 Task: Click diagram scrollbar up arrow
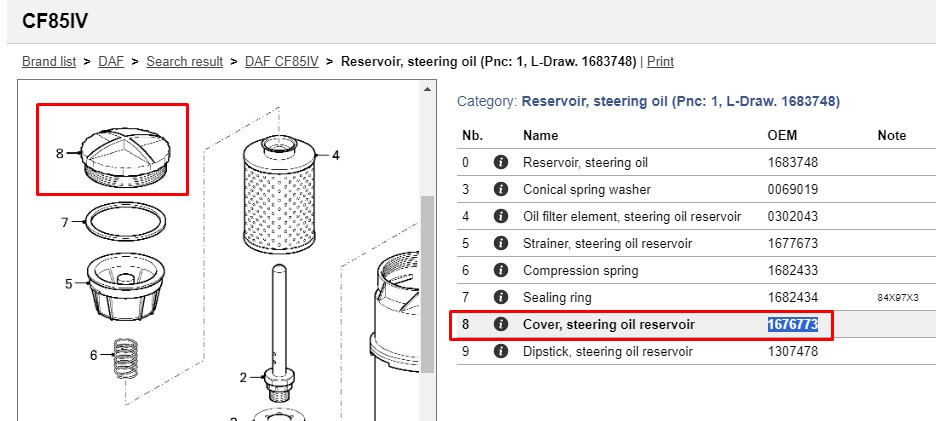(x=427, y=89)
